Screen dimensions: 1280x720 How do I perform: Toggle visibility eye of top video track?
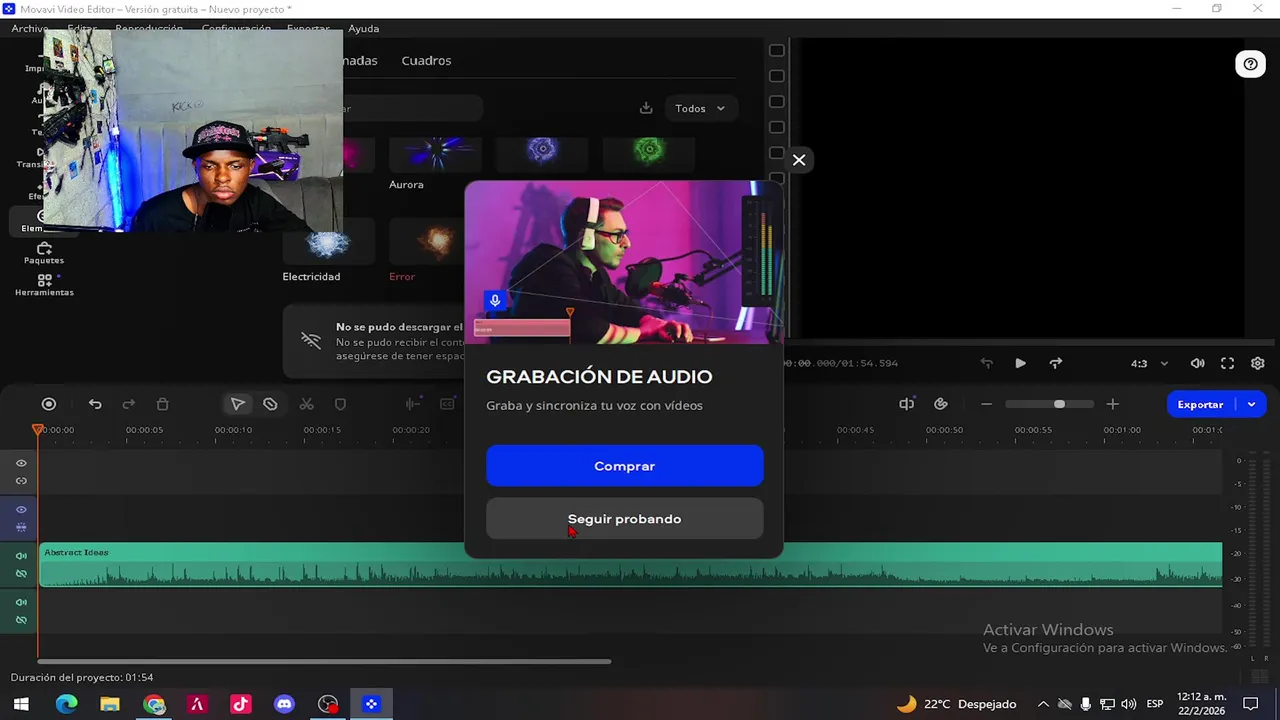point(21,463)
